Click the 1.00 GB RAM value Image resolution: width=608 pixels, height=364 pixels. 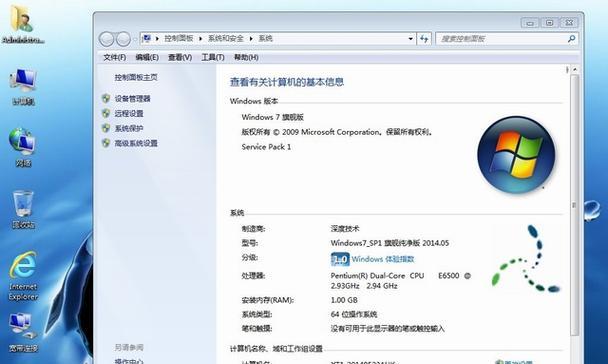point(344,300)
